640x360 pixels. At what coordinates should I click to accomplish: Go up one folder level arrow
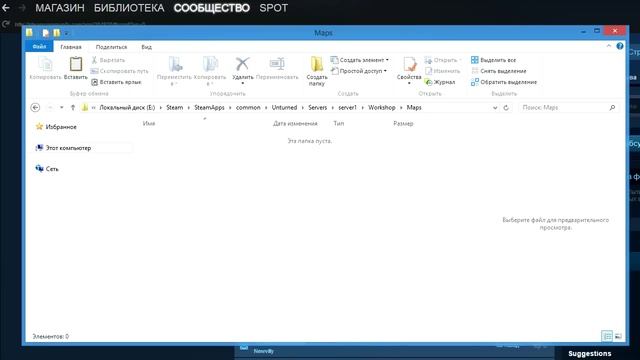click(73, 107)
